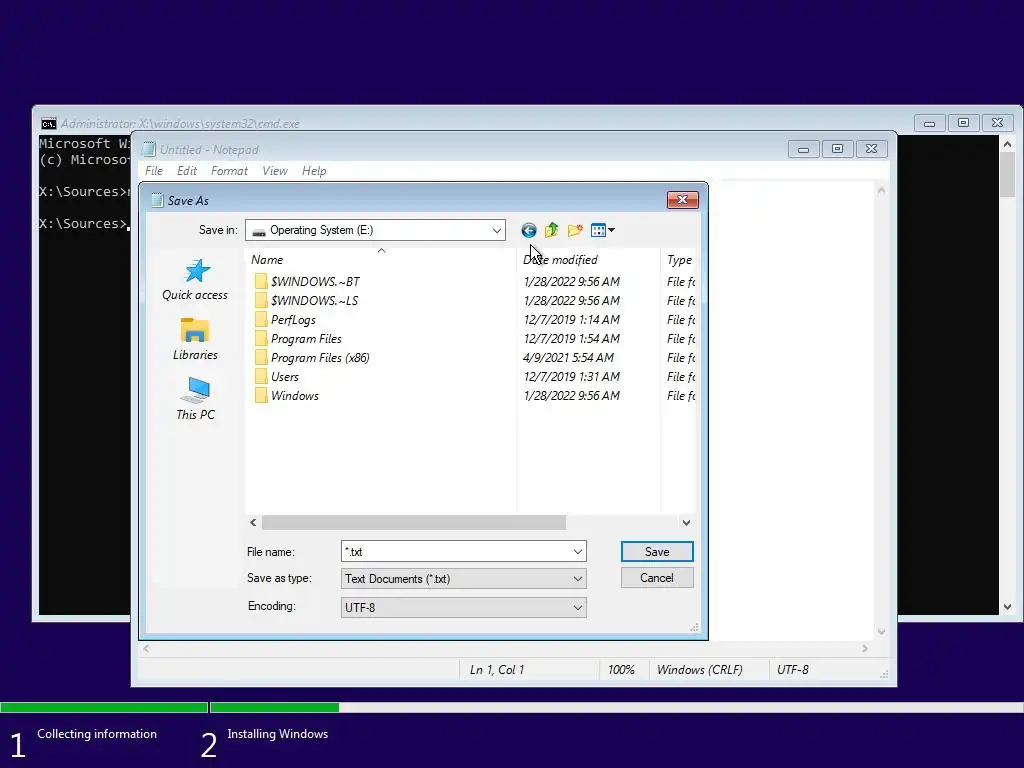The image size is (1024, 768).
Task: Click the file list horizontal scrollbar thumb
Action: (414, 522)
